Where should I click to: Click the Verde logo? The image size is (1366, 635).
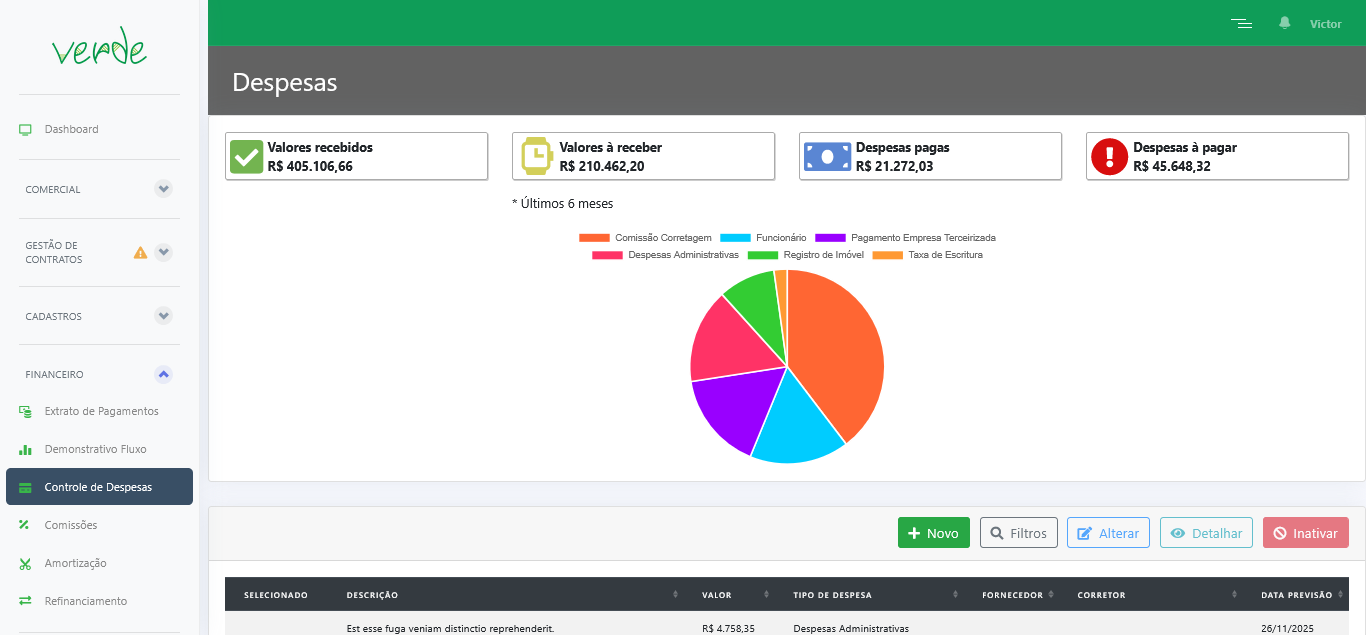pos(99,48)
